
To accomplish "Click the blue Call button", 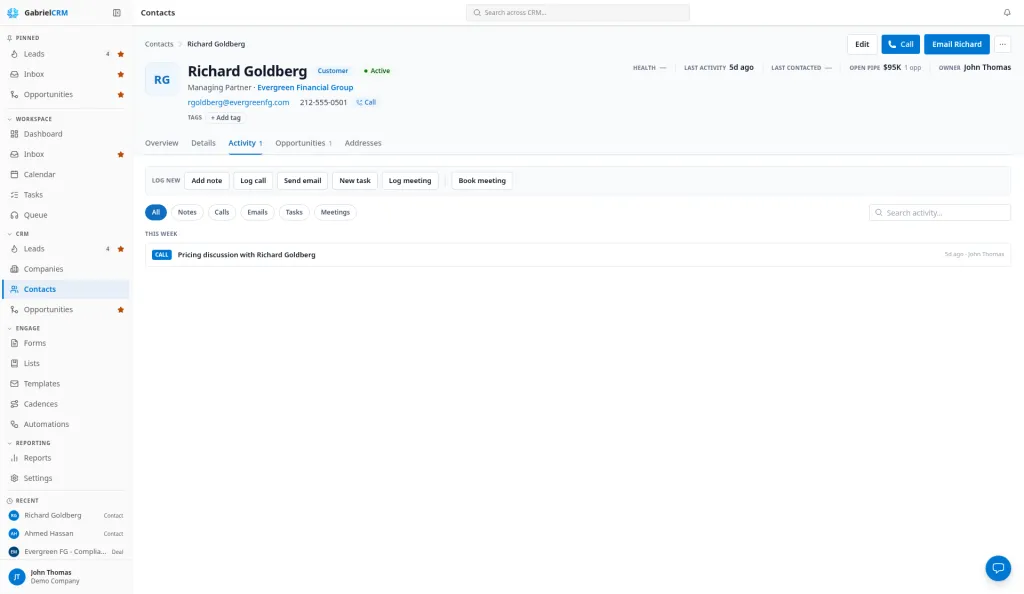I will pos(901,44).
